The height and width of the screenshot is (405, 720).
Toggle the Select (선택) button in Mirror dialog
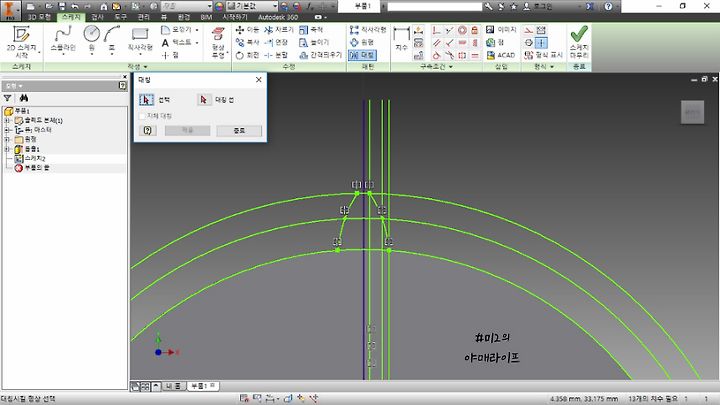(x=146, y=100)
